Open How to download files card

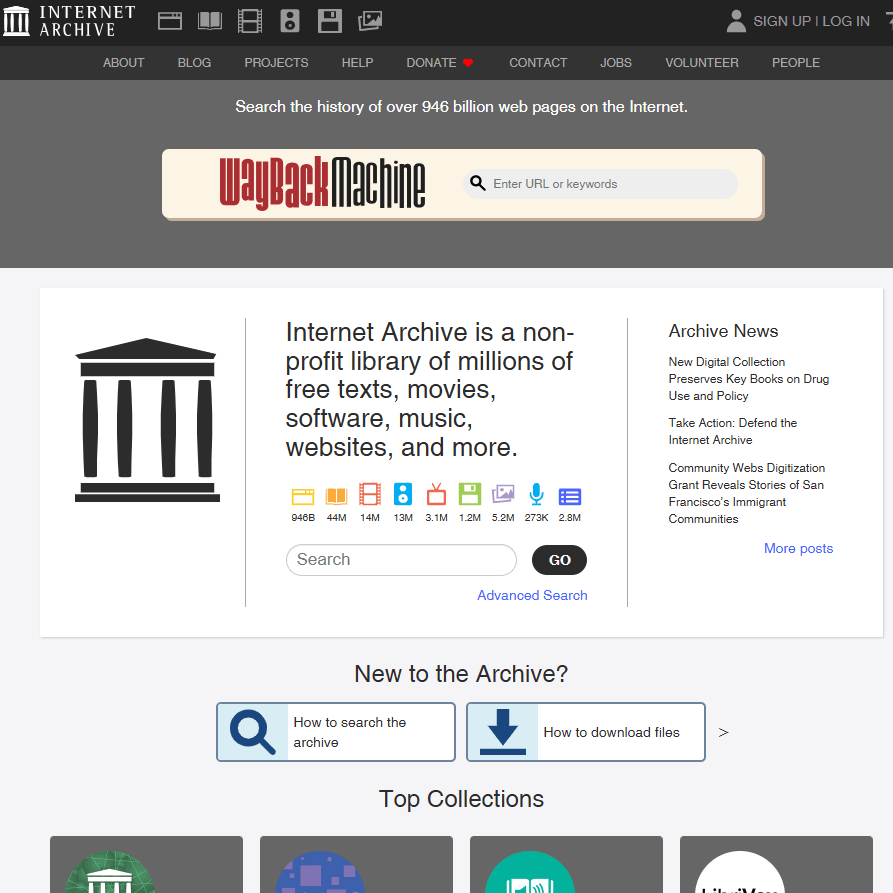[x=585, y=732]
